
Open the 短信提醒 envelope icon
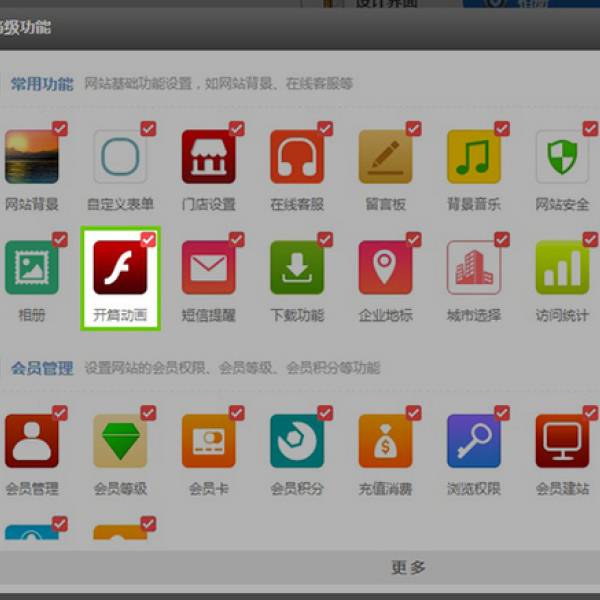coord(209,267)
